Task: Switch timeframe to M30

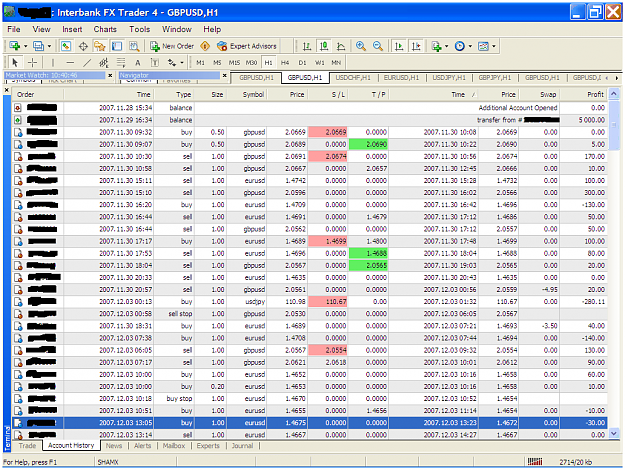Action: point(252,63)
